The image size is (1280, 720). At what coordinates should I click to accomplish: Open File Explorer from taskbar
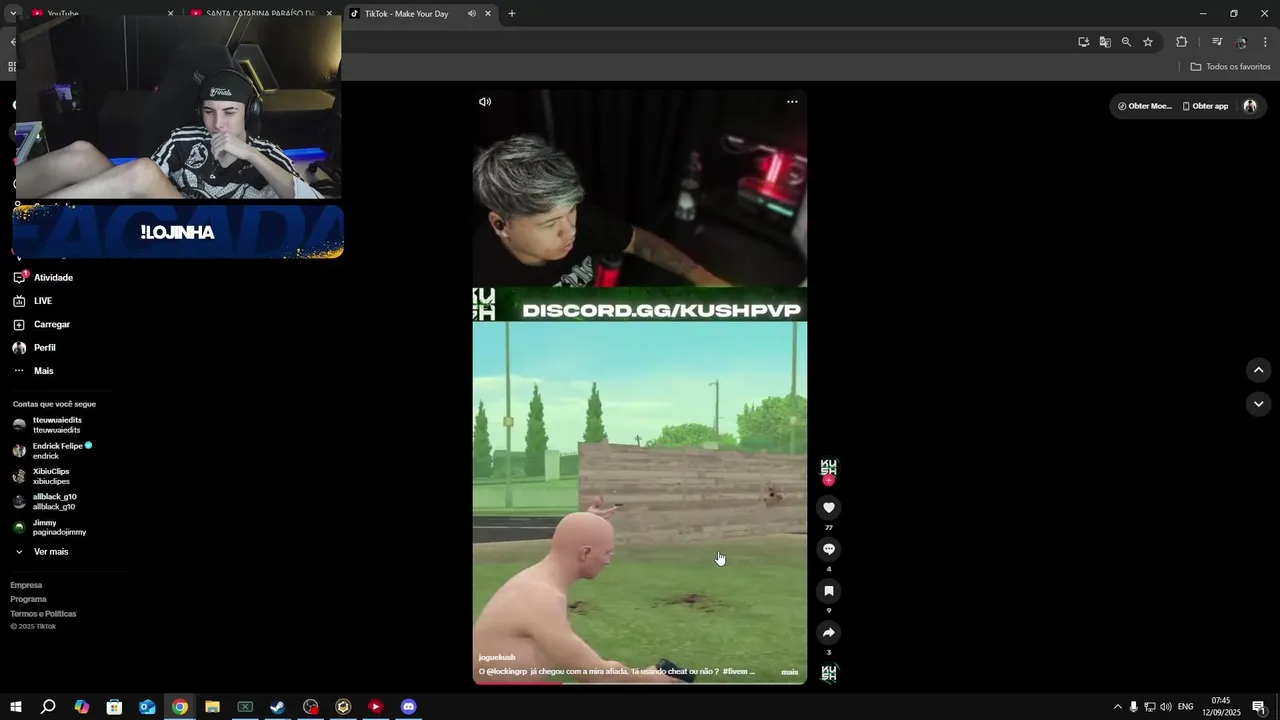pos(212,707)
